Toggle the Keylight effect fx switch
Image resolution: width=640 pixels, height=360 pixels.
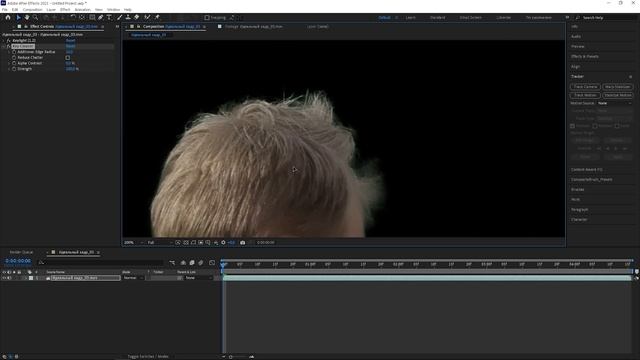click(8, 40)
